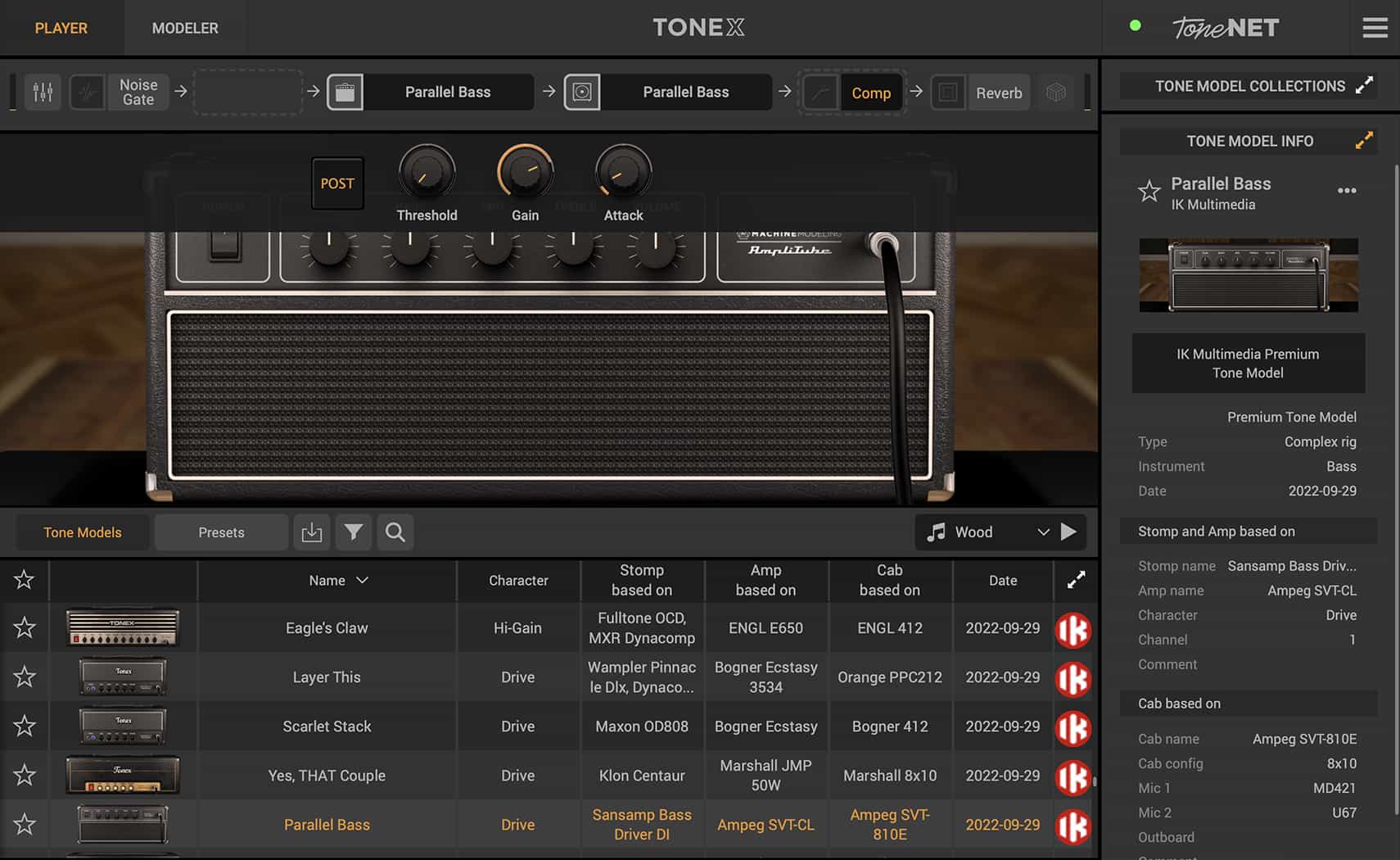Viewport: 1400px width, 860px height.
Task: Click the Parallel Bass amp thumbnail in info panel
Action: click(1249, 275)
